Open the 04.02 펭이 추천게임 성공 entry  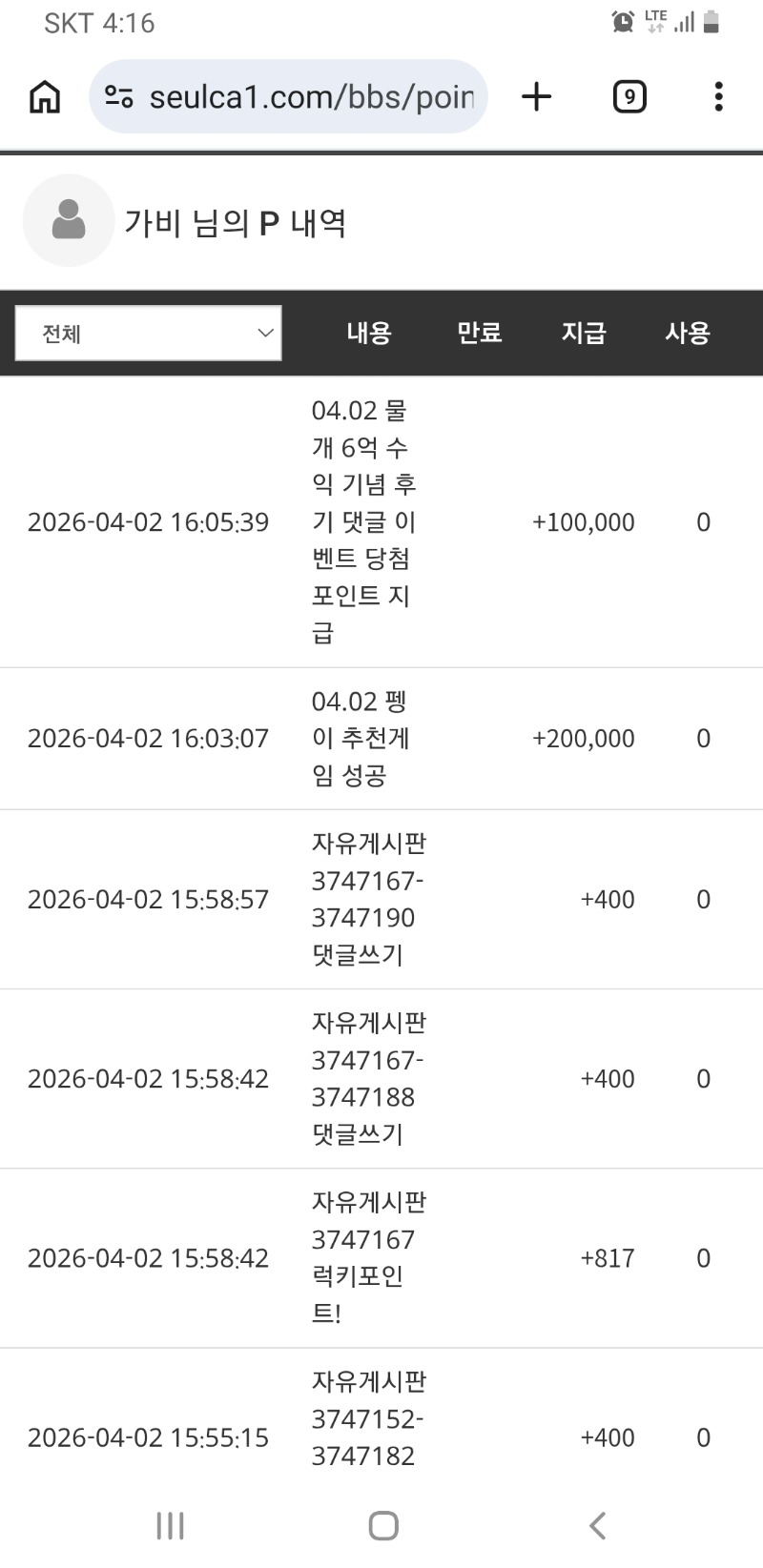tap(361, 739)
